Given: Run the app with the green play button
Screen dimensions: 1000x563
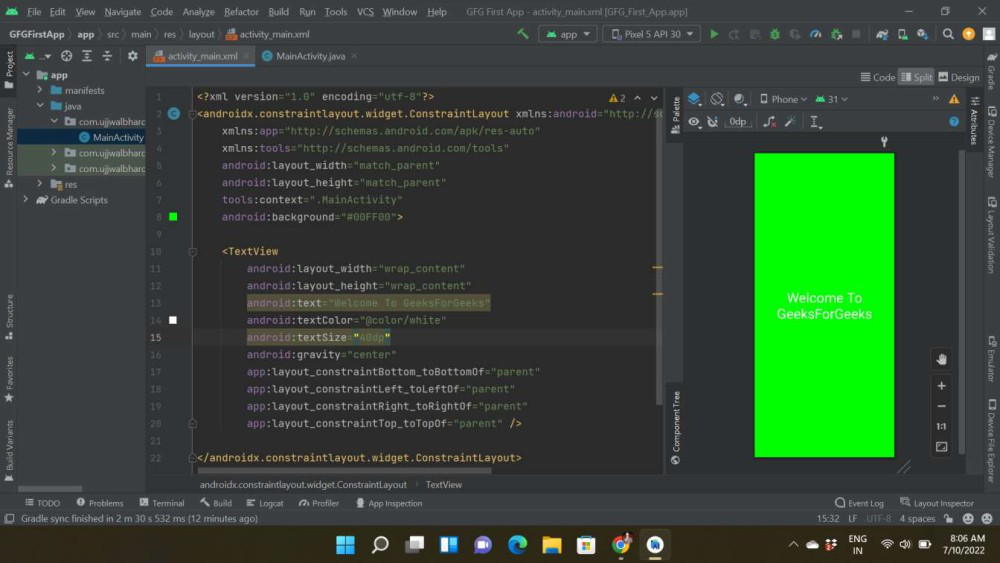Looking at the screenshot, I should [x=714, y=34].
